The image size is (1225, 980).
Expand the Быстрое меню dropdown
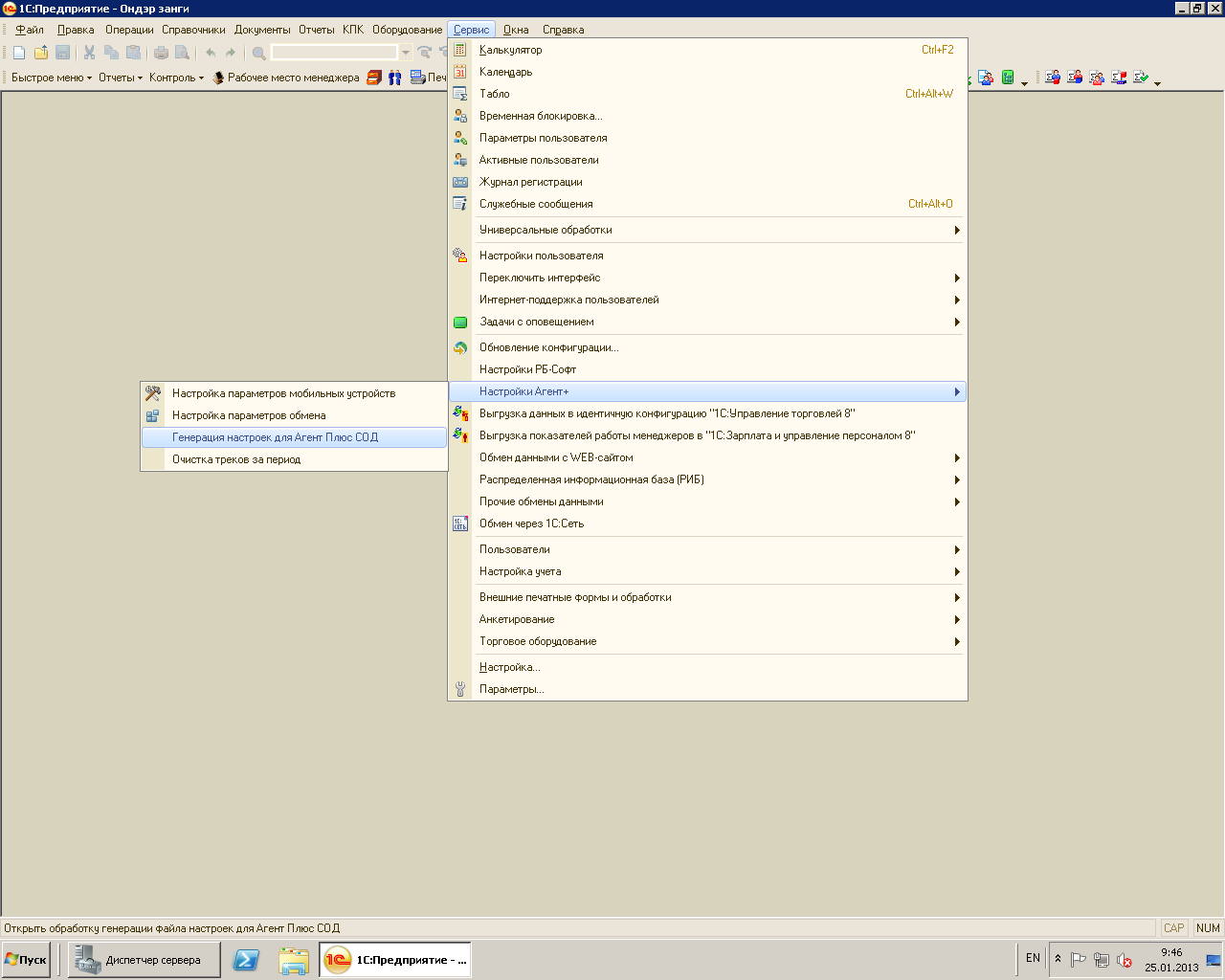tap(52, 78)
